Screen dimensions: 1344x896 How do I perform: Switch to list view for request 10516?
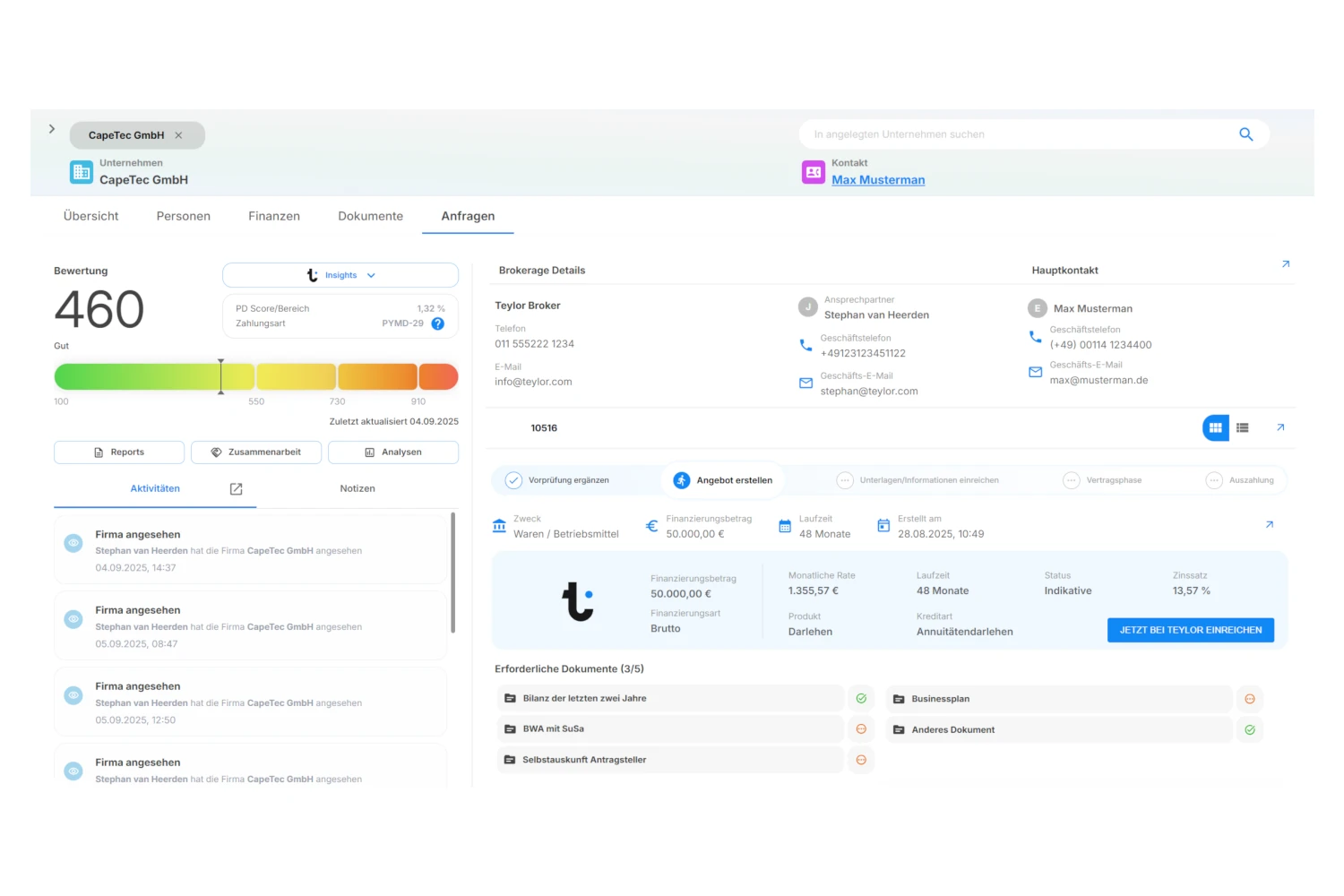[x=1243, y=428]
